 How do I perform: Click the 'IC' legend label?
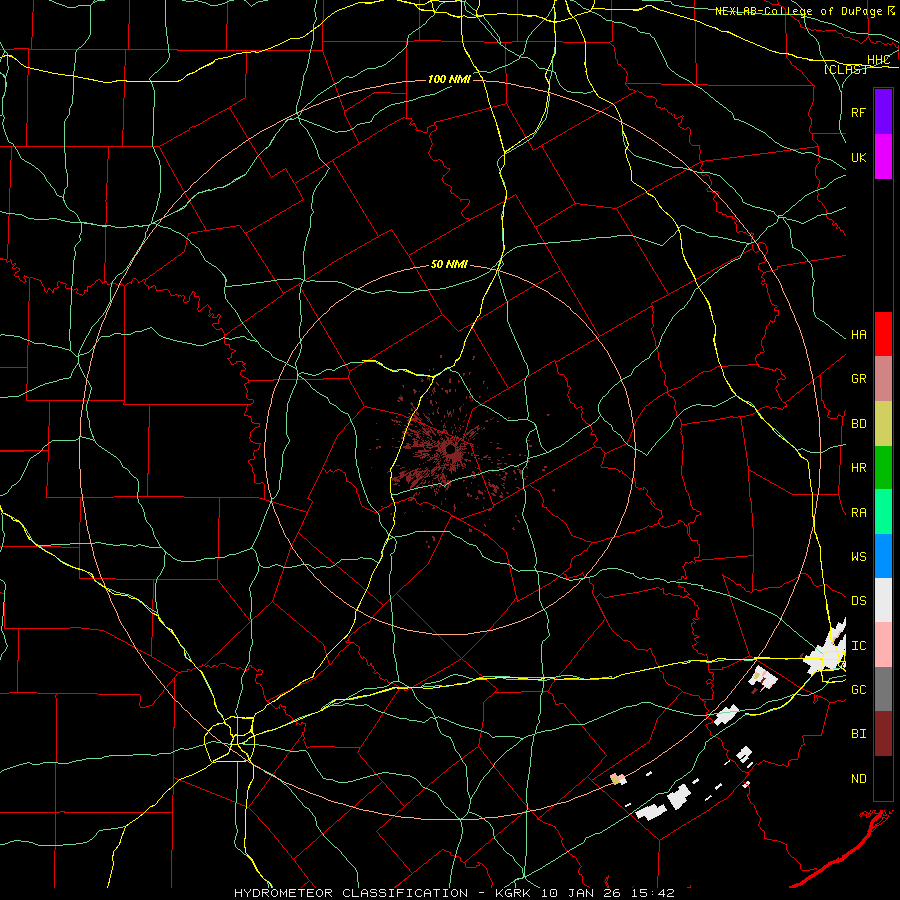858,646
